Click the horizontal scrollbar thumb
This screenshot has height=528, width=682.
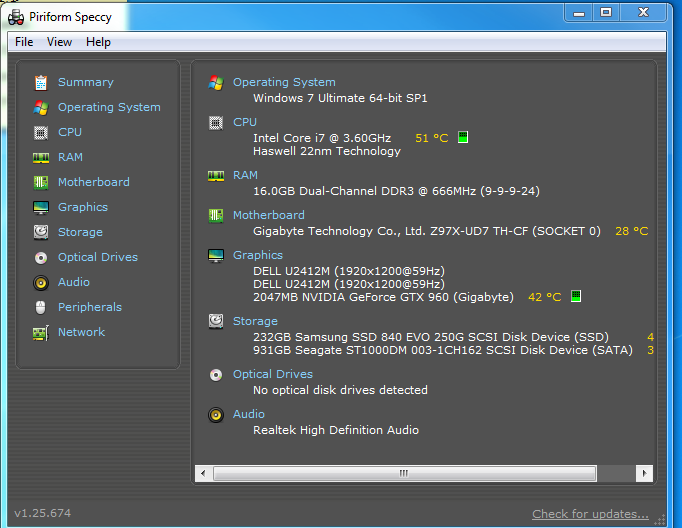click(x=405, y=473)
